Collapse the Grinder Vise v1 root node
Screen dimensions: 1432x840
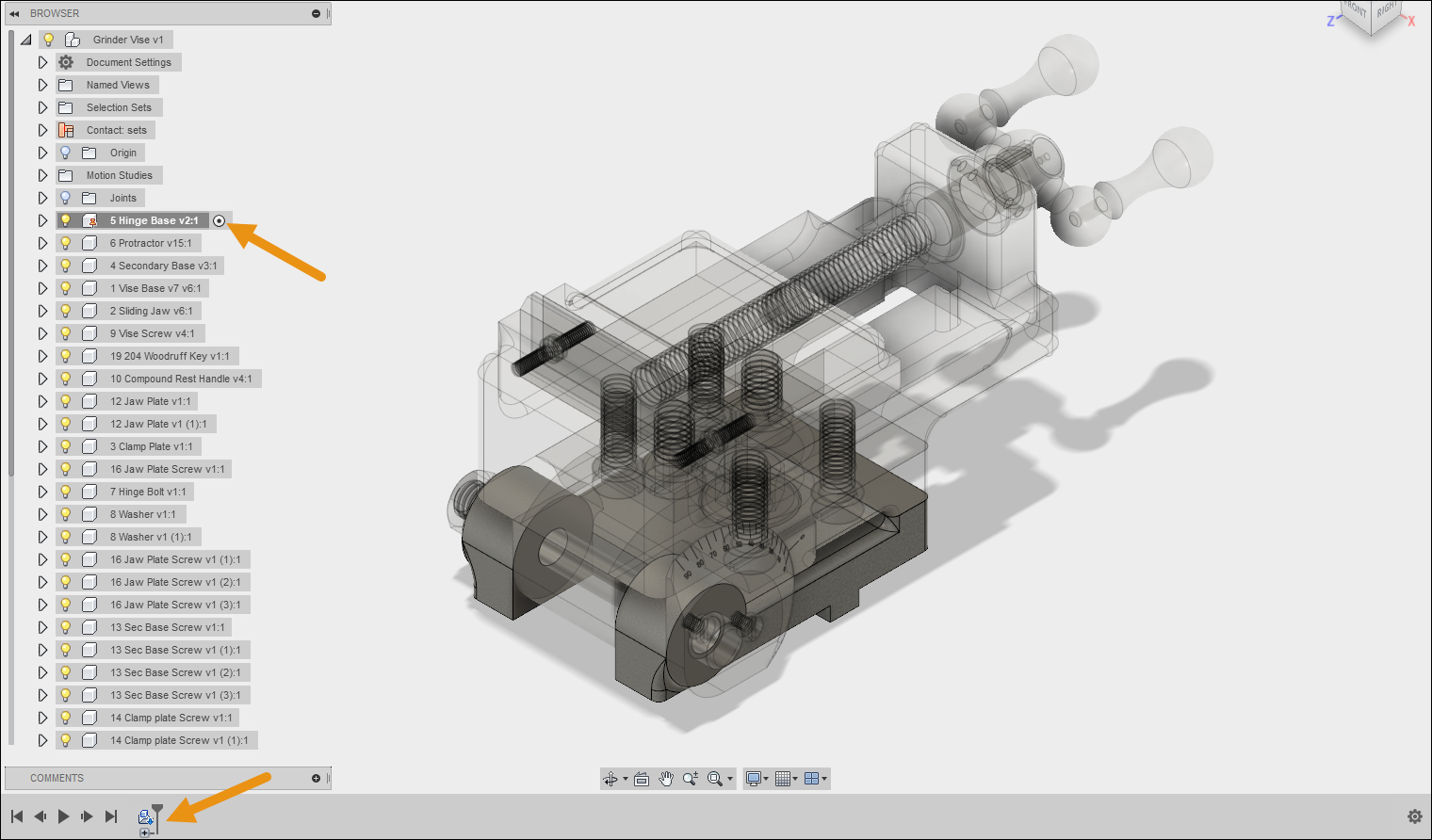[x=25, y=40]
